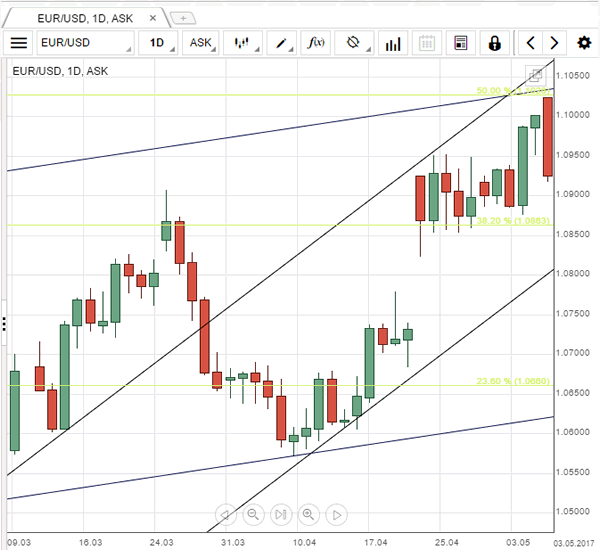
Task: Click the 17.04 date axis label
Action: [x=375, y=543]
